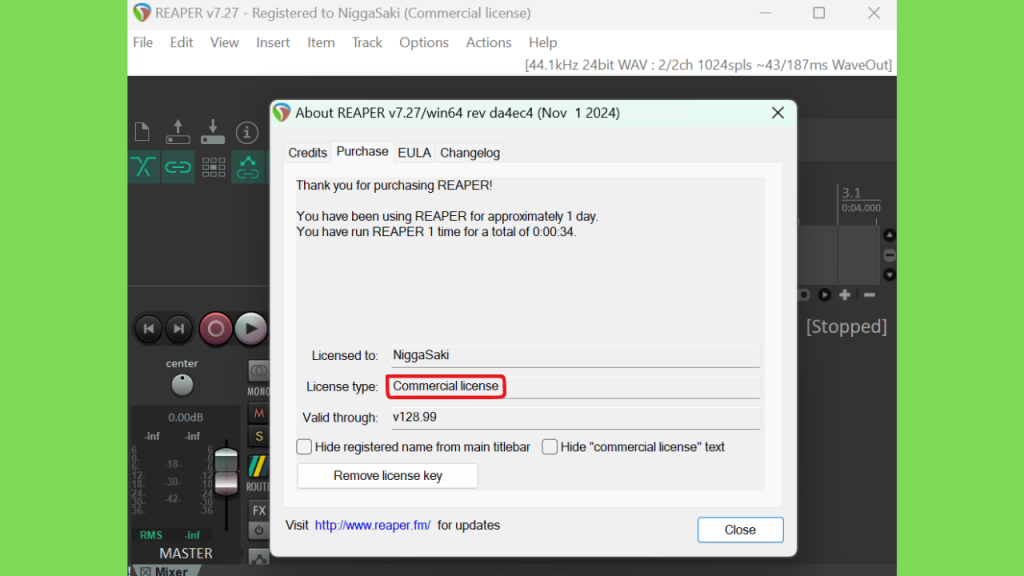Click the 0.00dB master volume readout
The image size is (1024, 576).
coord(185,417)
